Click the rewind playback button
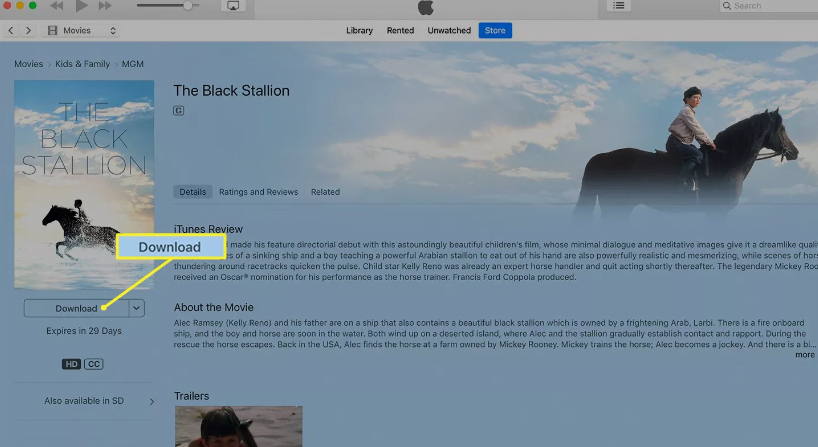This screenshot has height=447, width=818. pyautogui.click(x=56, y=6)
